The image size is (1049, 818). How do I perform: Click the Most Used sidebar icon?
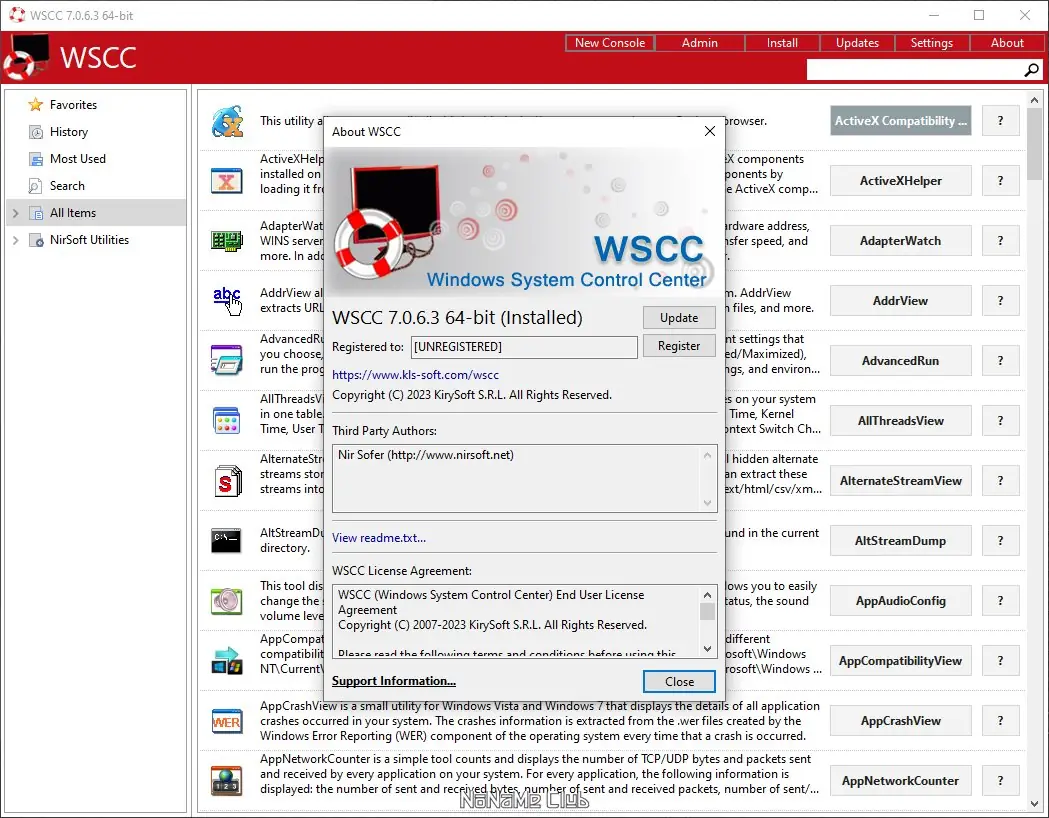35,159
